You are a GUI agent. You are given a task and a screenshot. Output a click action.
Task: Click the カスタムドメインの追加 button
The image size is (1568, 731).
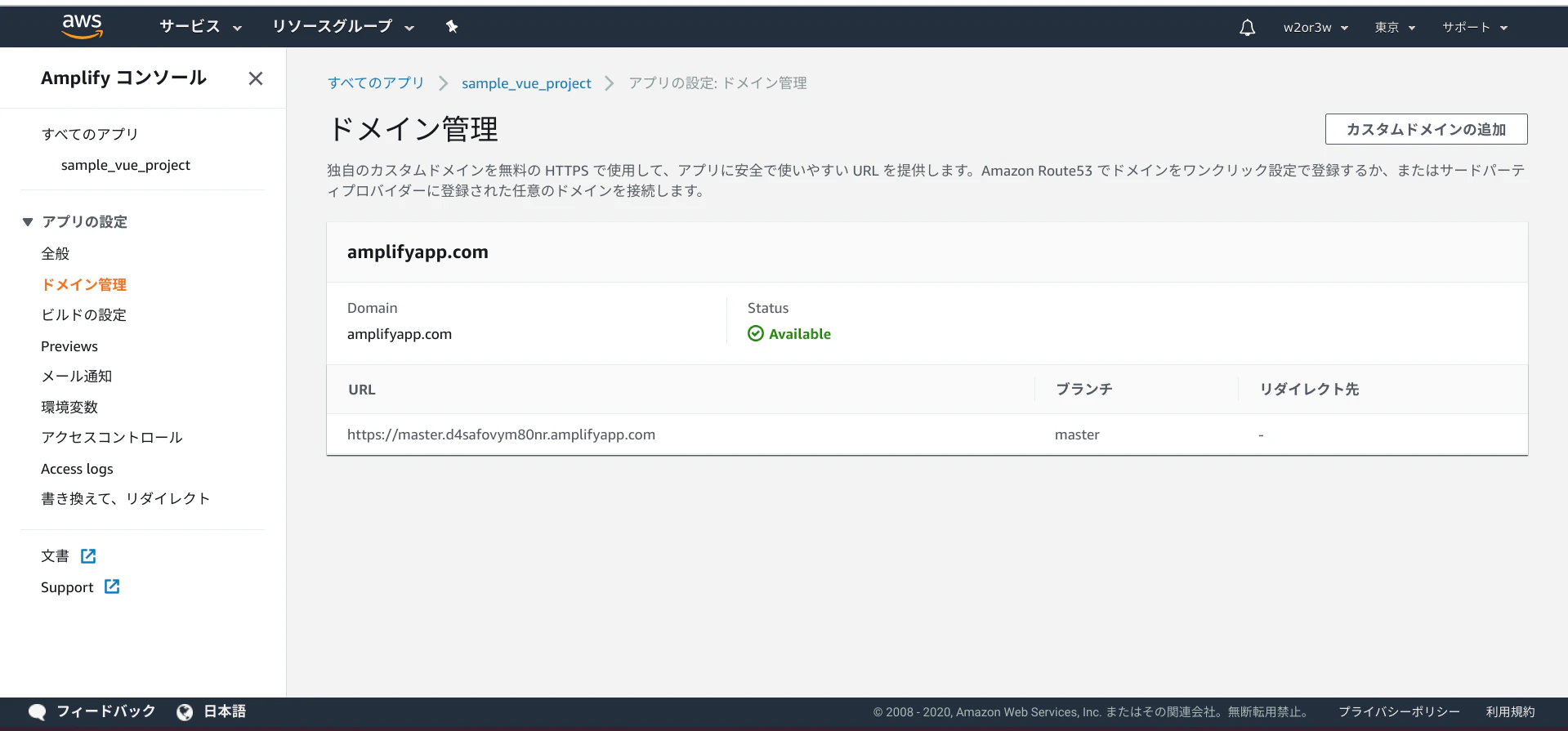pos(1426,129)
